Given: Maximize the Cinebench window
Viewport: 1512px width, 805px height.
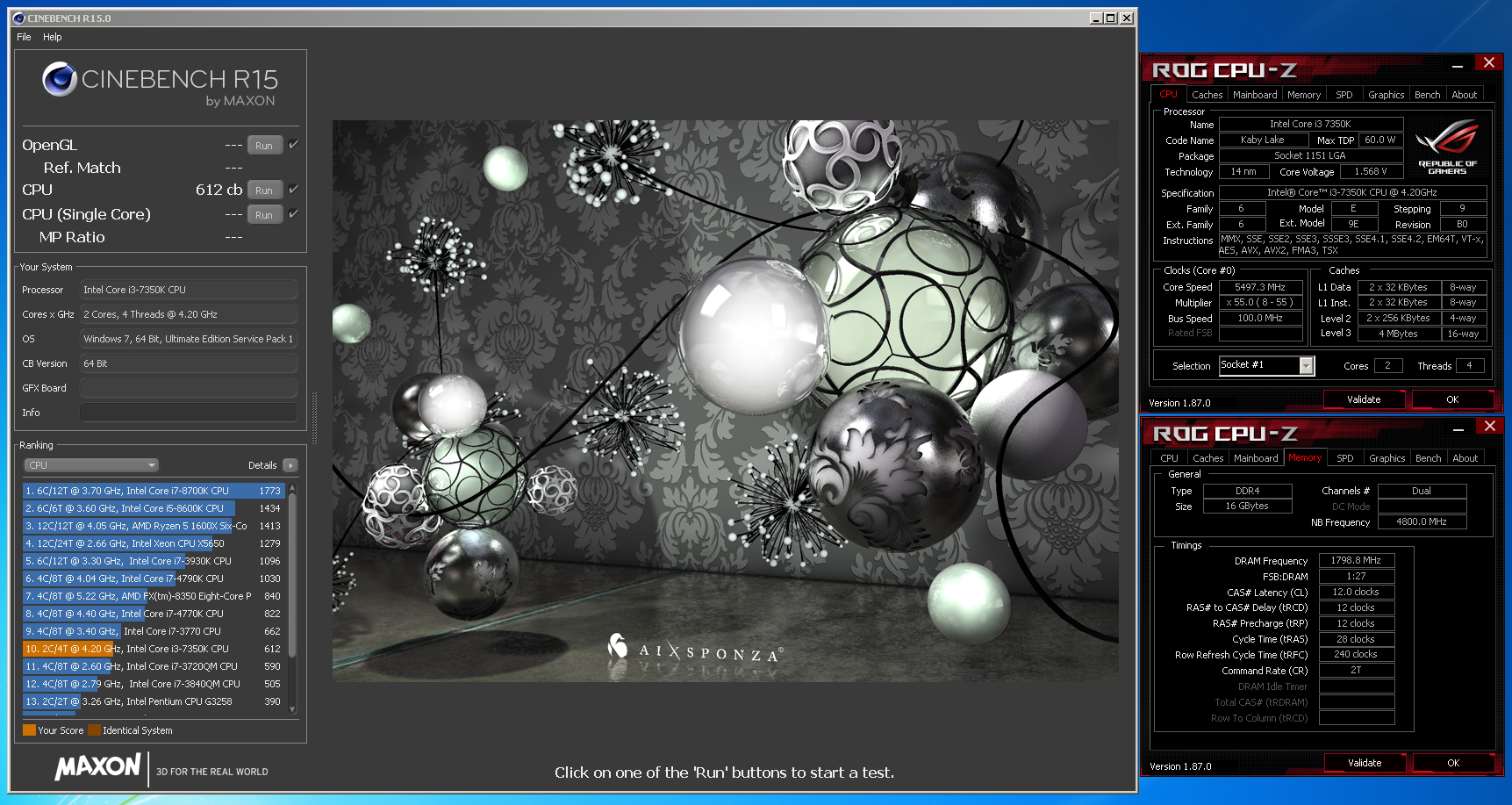Looking at the screenshot, I should coord(1111,18).
